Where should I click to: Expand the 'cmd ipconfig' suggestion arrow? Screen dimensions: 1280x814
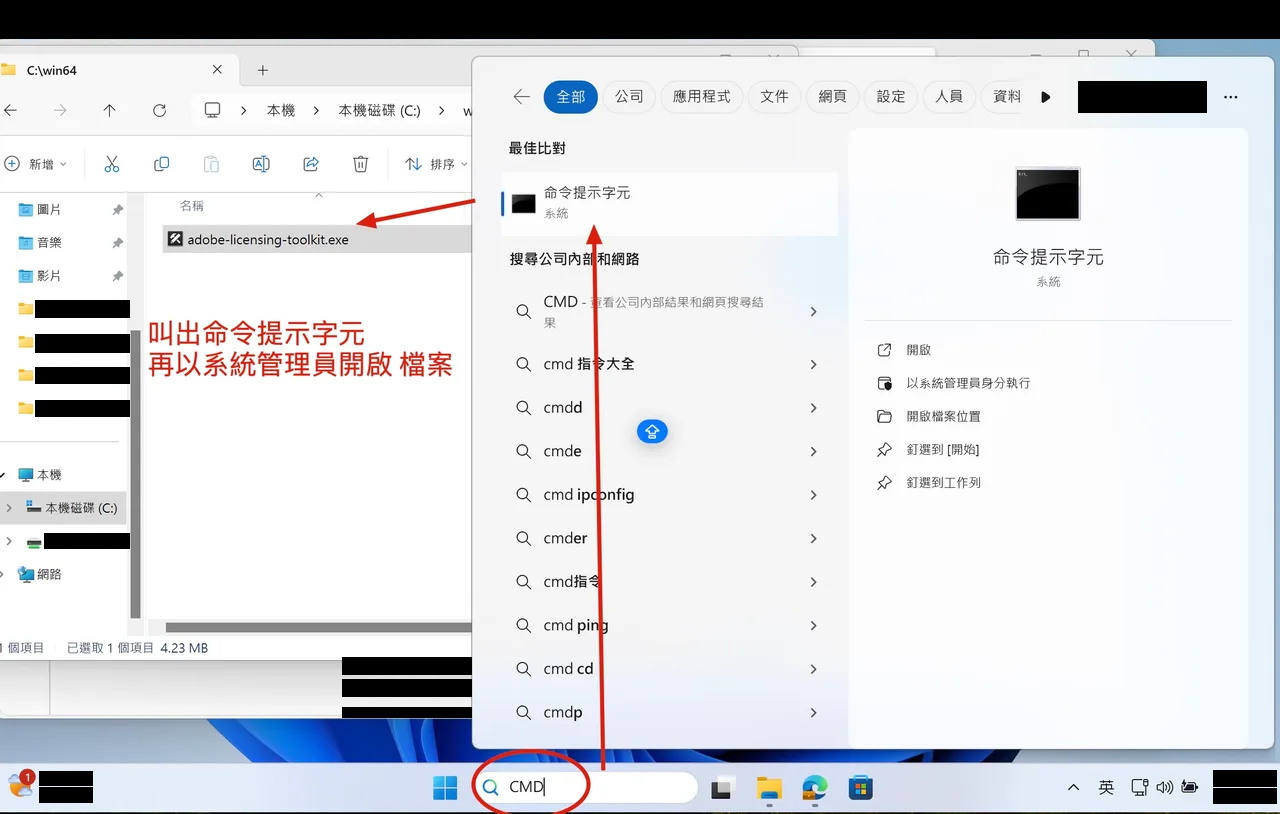[x=813, y=495]
